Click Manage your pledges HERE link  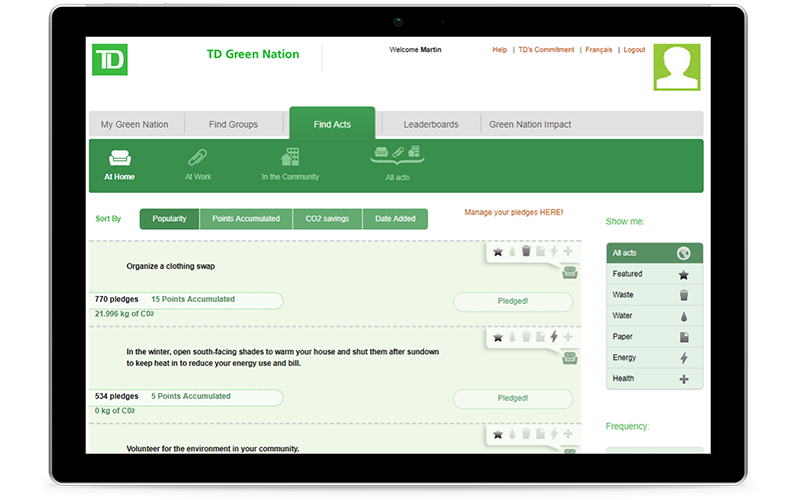[514, 212]
